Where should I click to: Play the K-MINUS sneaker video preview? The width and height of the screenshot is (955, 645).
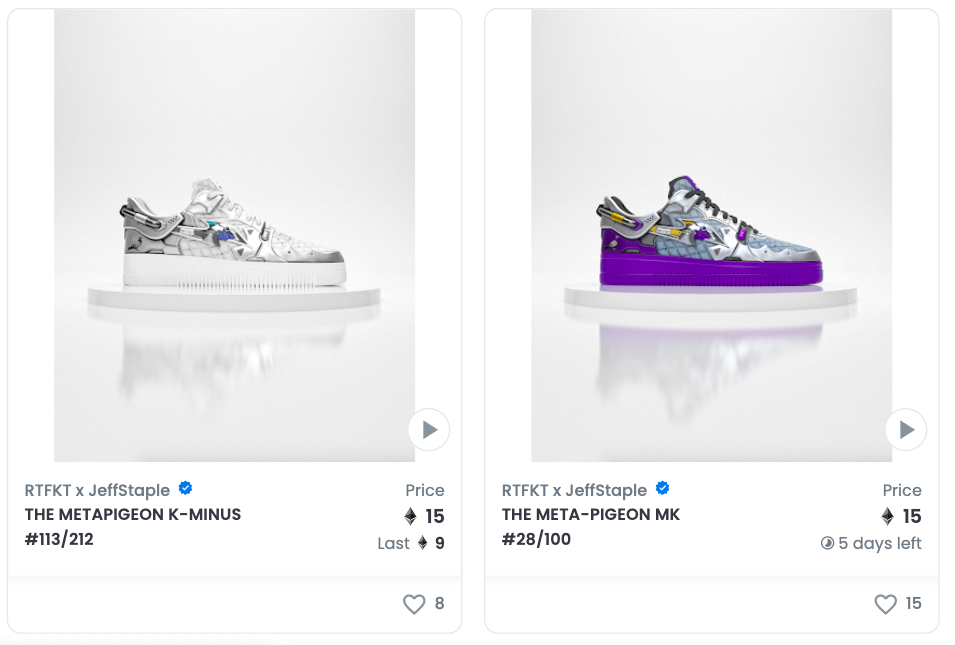point(429,429)
